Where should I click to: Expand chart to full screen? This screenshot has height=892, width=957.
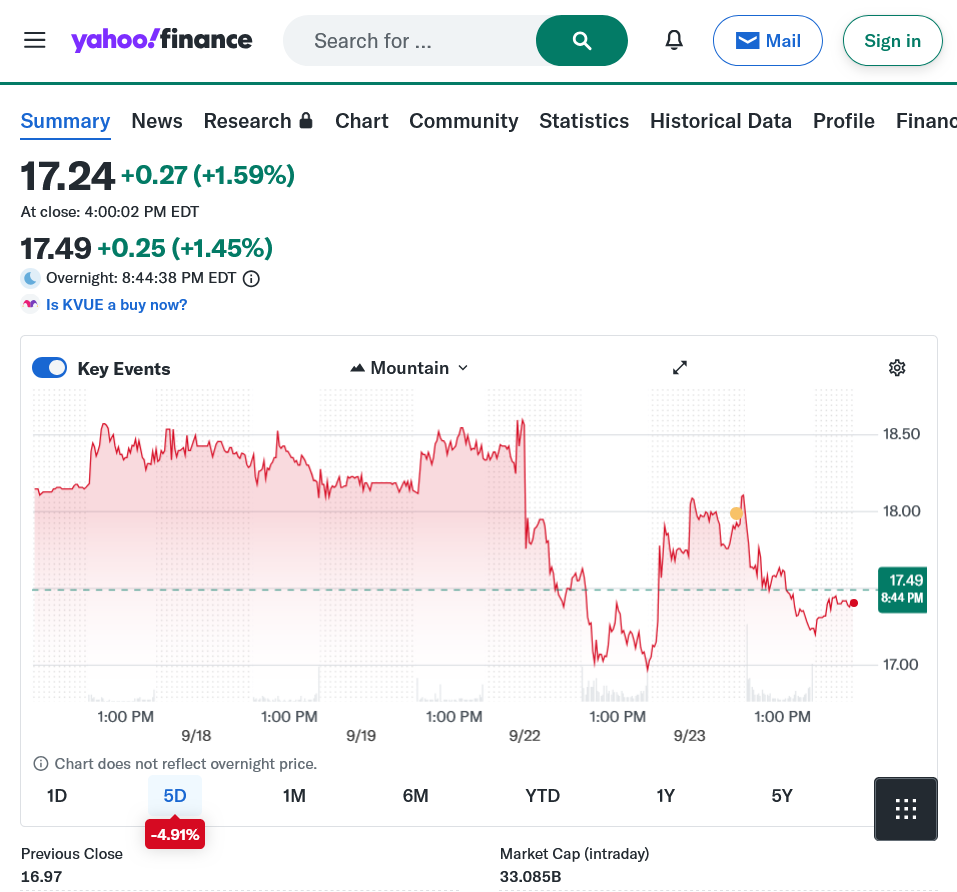[680, 368]
